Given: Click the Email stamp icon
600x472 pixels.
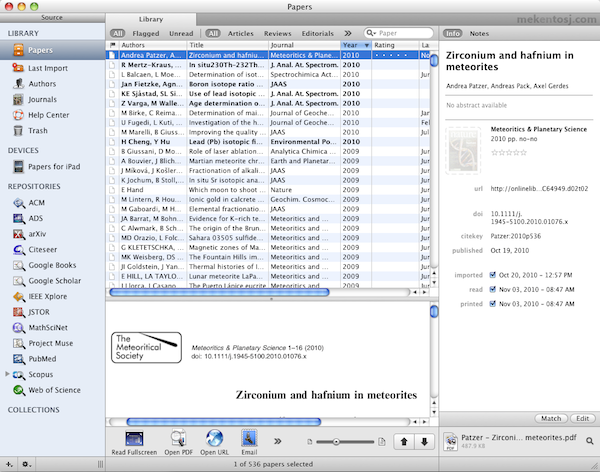Looking at the screenshot, I should tap(249, 439).
